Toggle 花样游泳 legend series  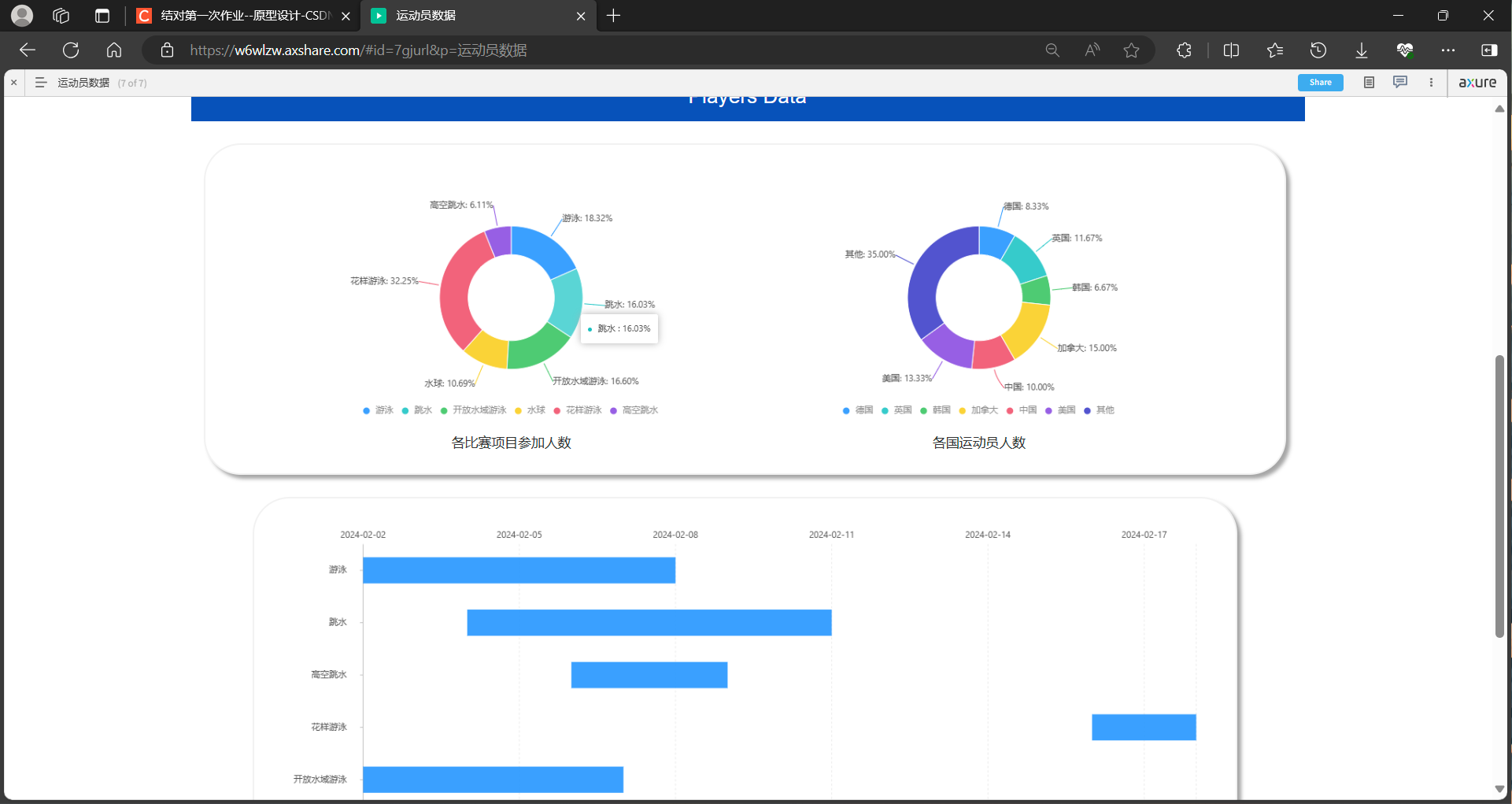[x=578, y=410]
